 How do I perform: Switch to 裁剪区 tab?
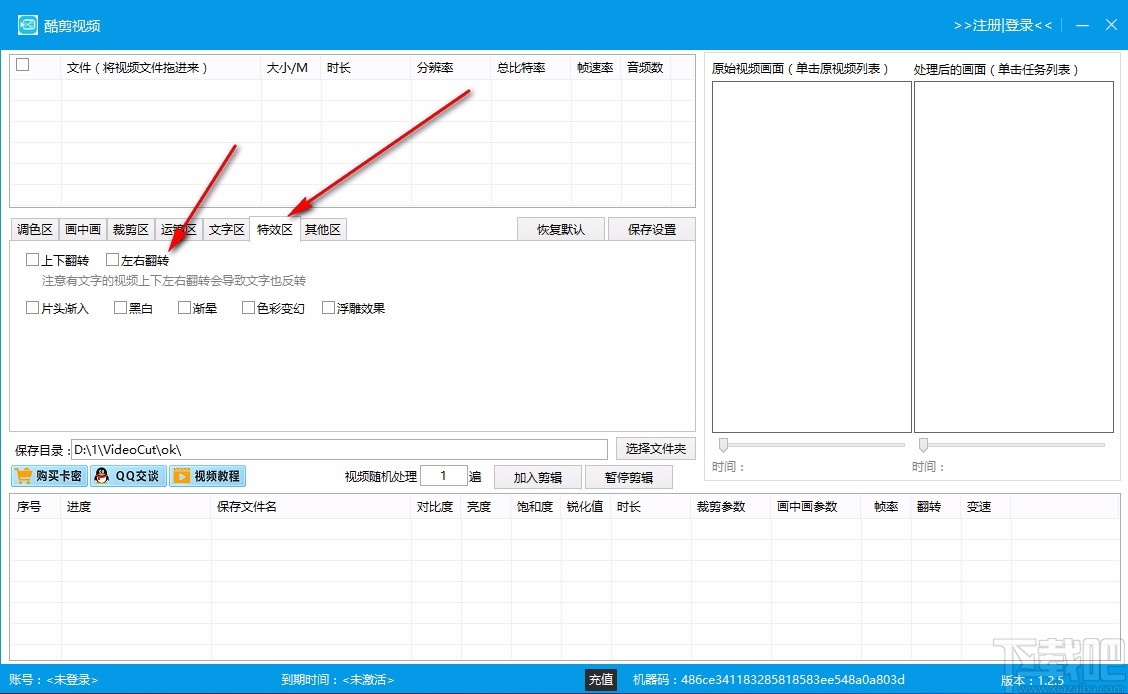[130, 229]
